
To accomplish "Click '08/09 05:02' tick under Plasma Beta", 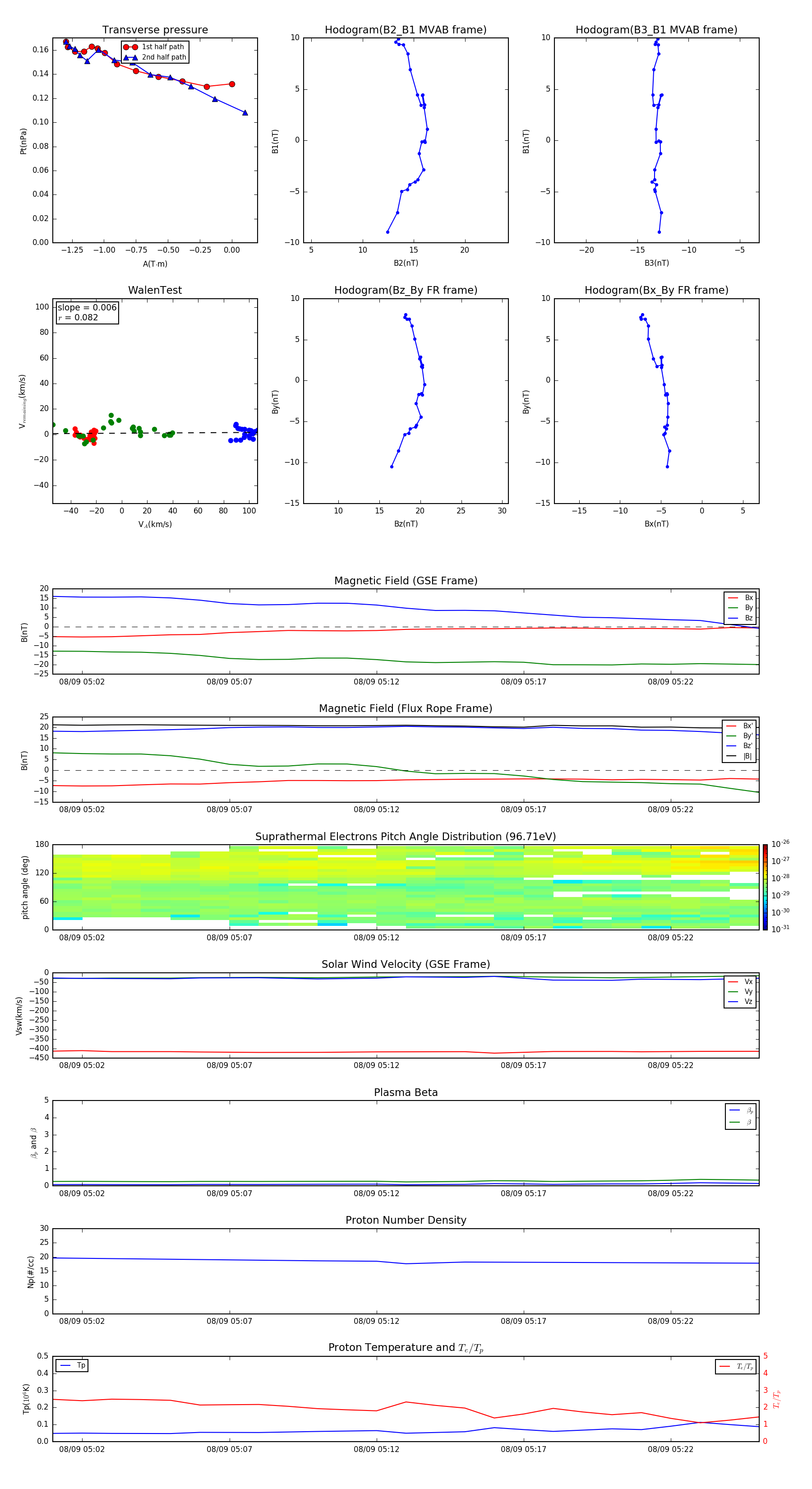I will [x=82, y=1193].
